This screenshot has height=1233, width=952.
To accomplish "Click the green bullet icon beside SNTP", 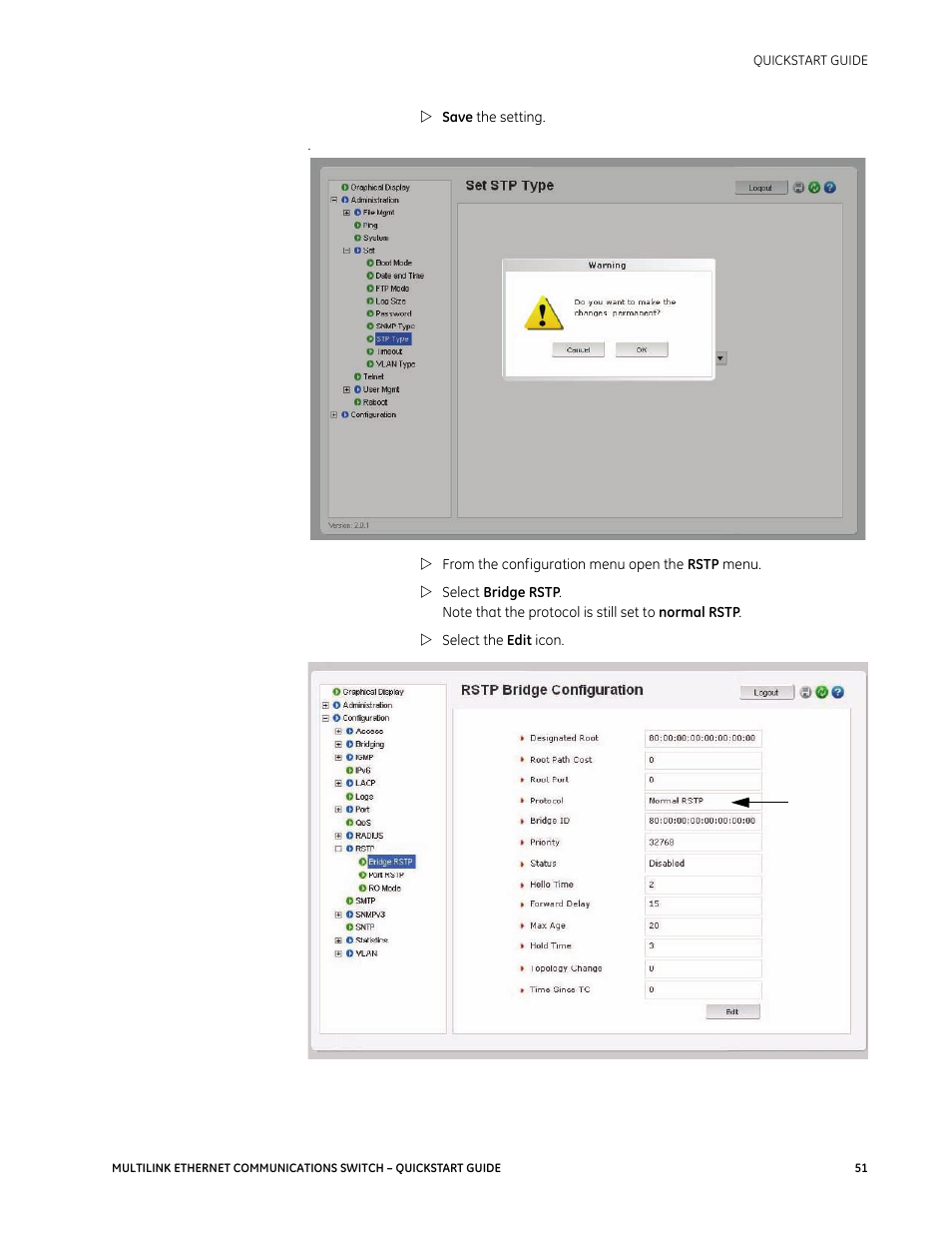I will (349, 927).
